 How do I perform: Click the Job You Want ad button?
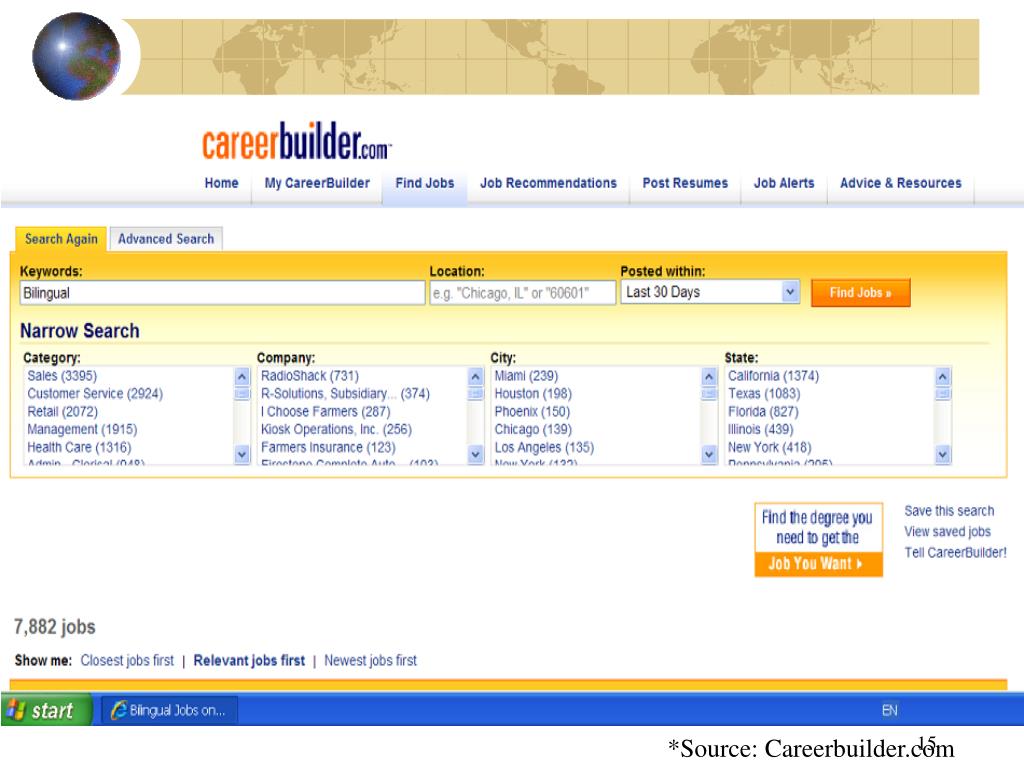(818, 564)
